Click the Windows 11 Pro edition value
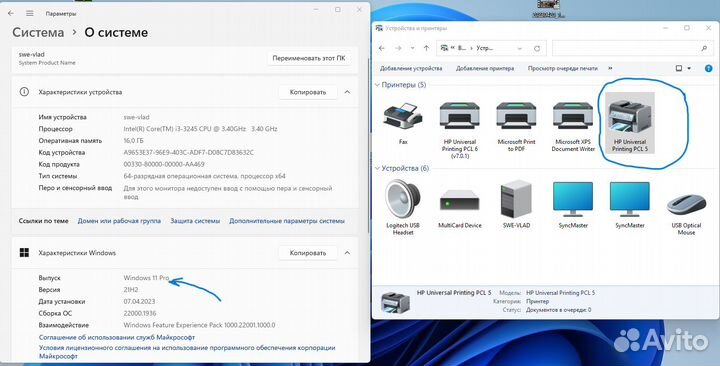The image size is (720, 366). point(146,278)
